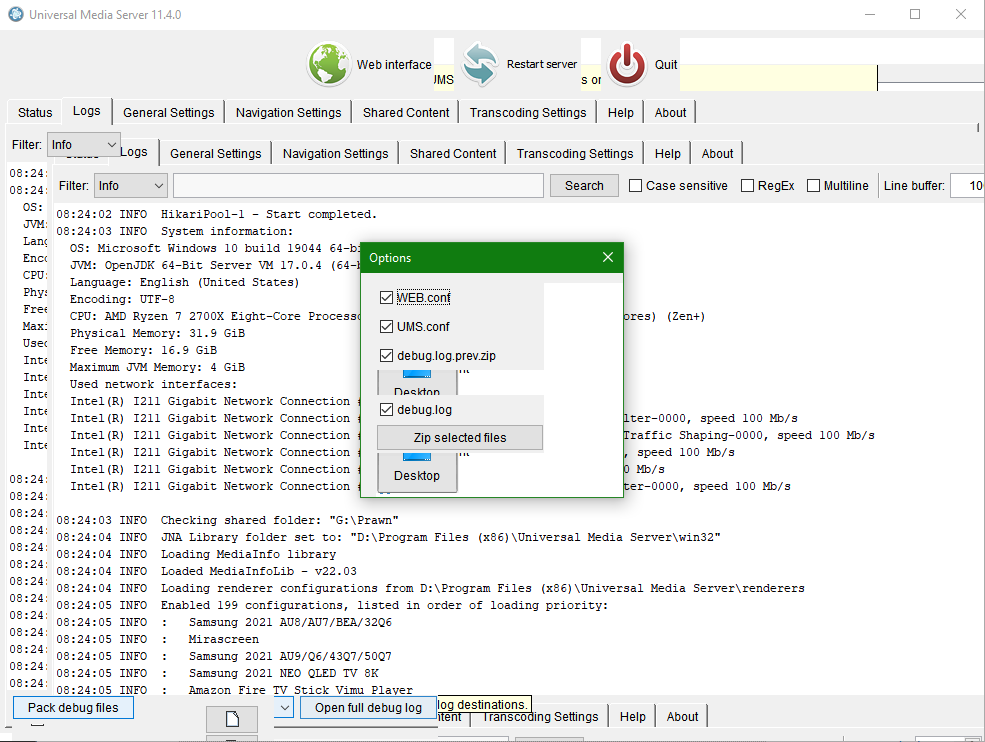The image size is (985, 742).
Task: Click log line 'Language: English (United States)'
Action: tap(185, 282)
